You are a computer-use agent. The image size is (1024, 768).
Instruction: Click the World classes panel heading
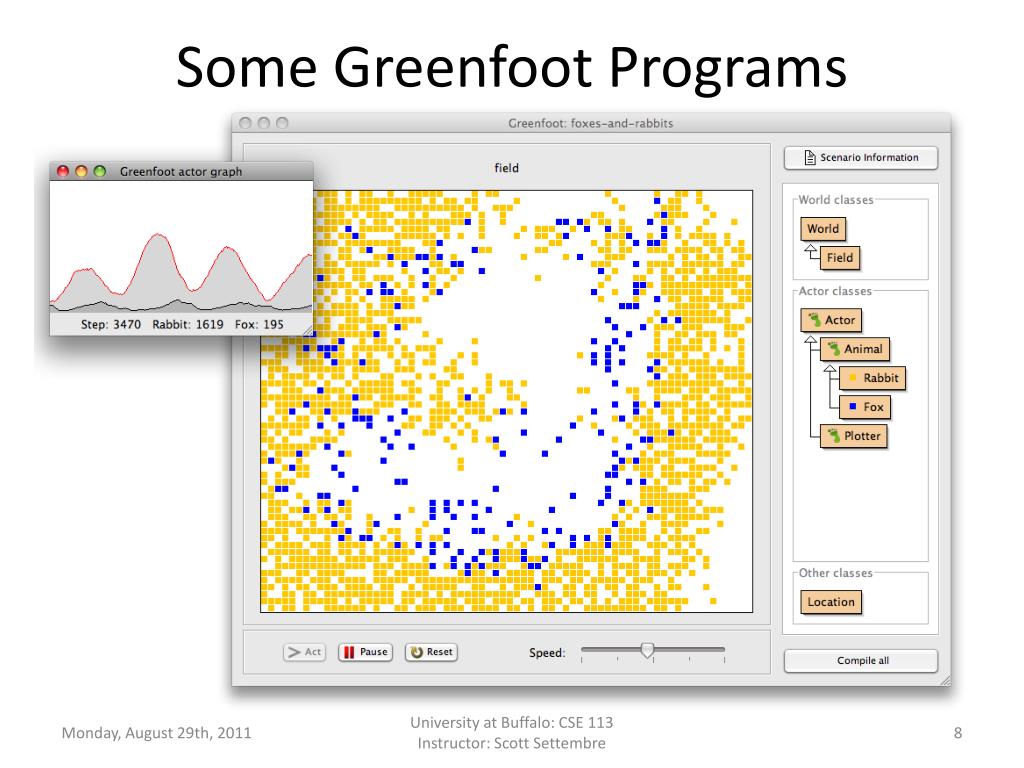[x=836, y=200]
